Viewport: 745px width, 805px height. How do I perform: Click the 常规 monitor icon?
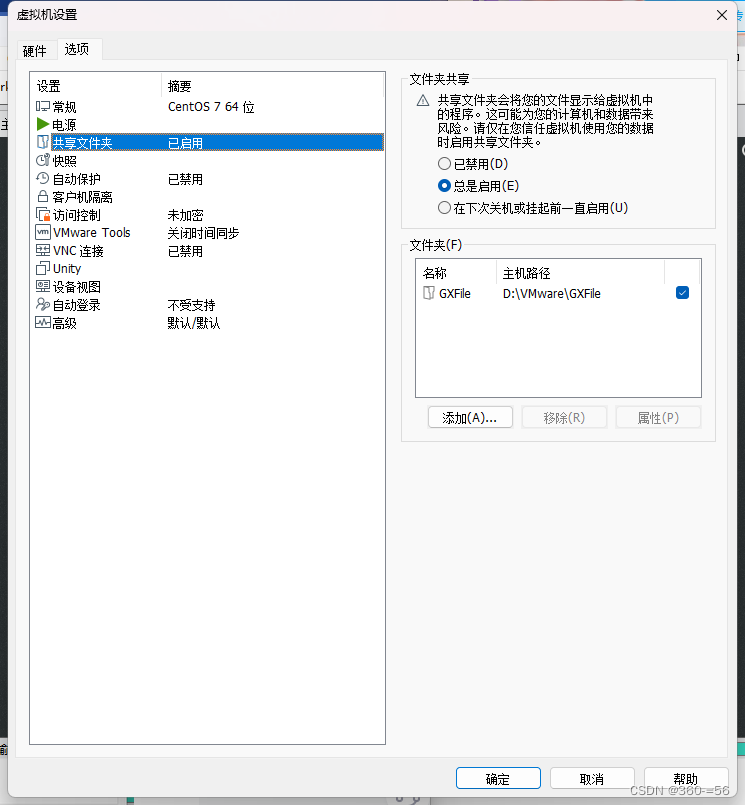click(x=43, y=106)
